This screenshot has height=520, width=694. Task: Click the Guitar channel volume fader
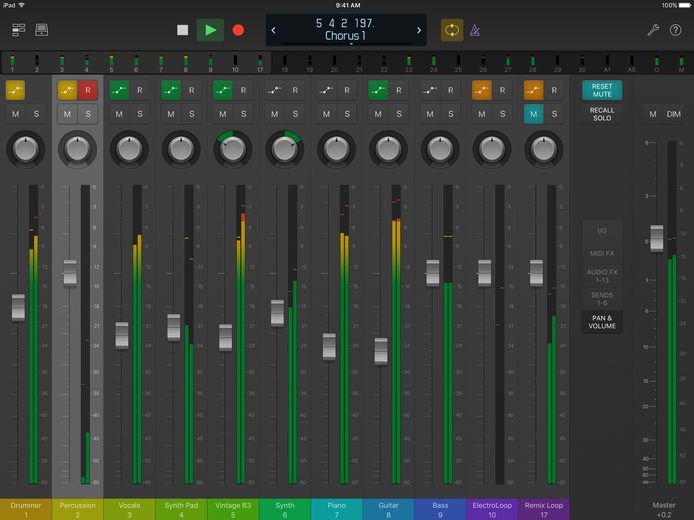click(x=381, y=351)
